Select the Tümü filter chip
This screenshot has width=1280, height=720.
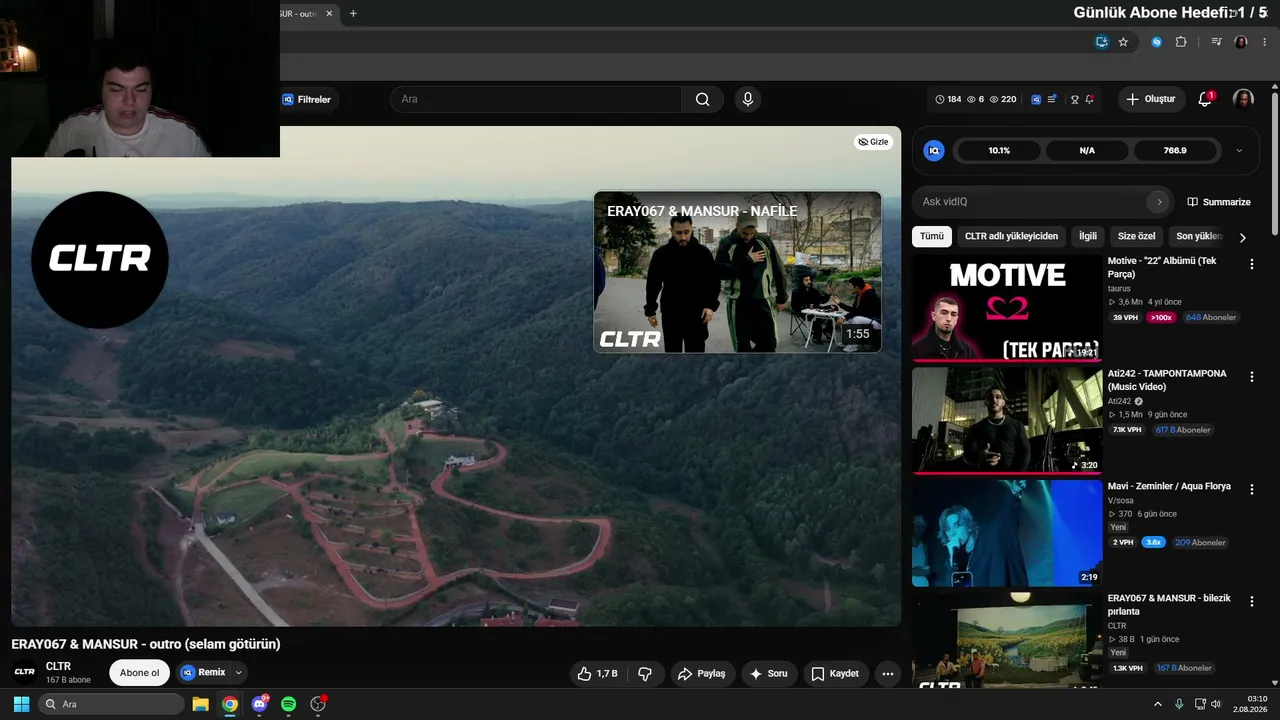click(932, 236)
